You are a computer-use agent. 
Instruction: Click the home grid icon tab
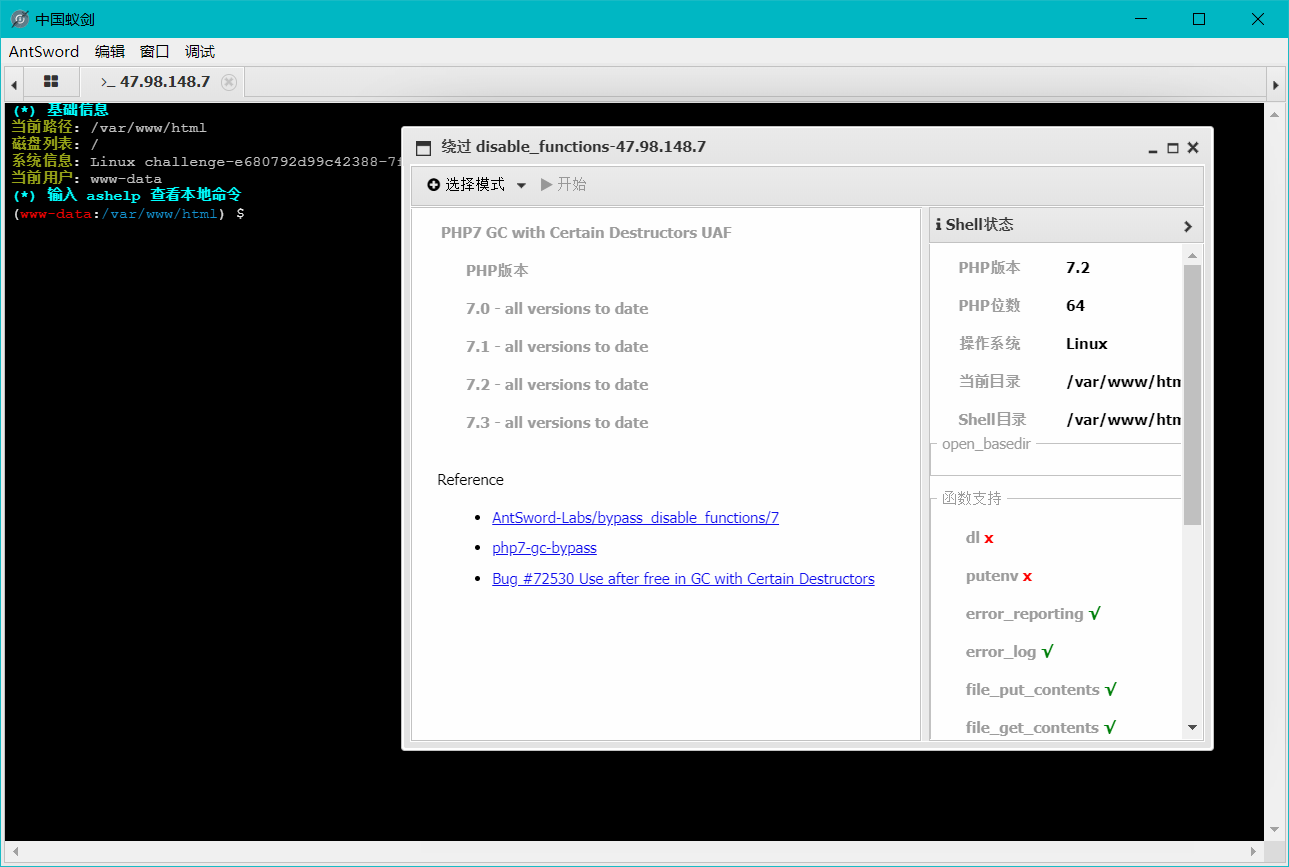(51, 82)
